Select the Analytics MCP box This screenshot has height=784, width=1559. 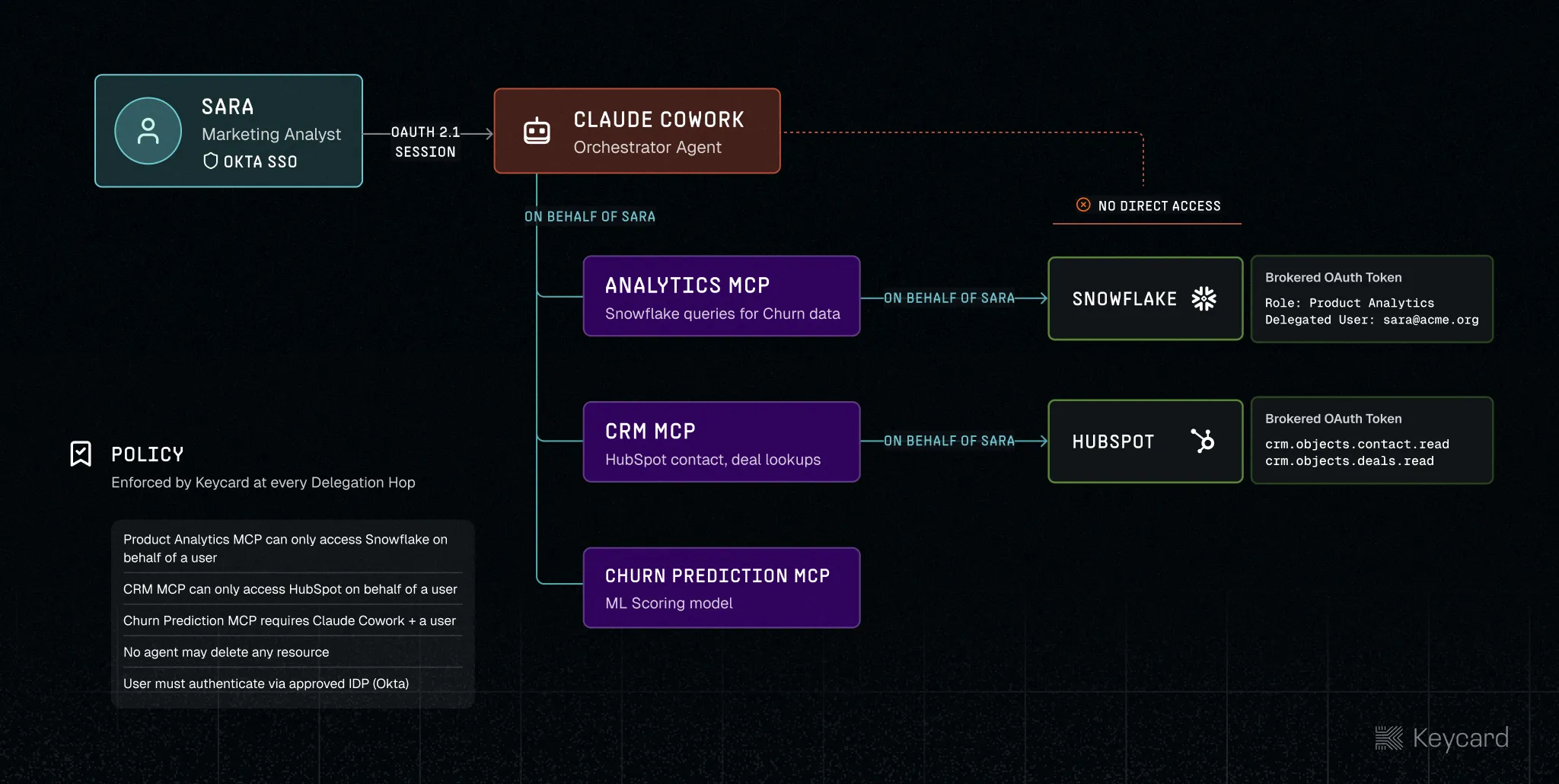coord(722,296)
